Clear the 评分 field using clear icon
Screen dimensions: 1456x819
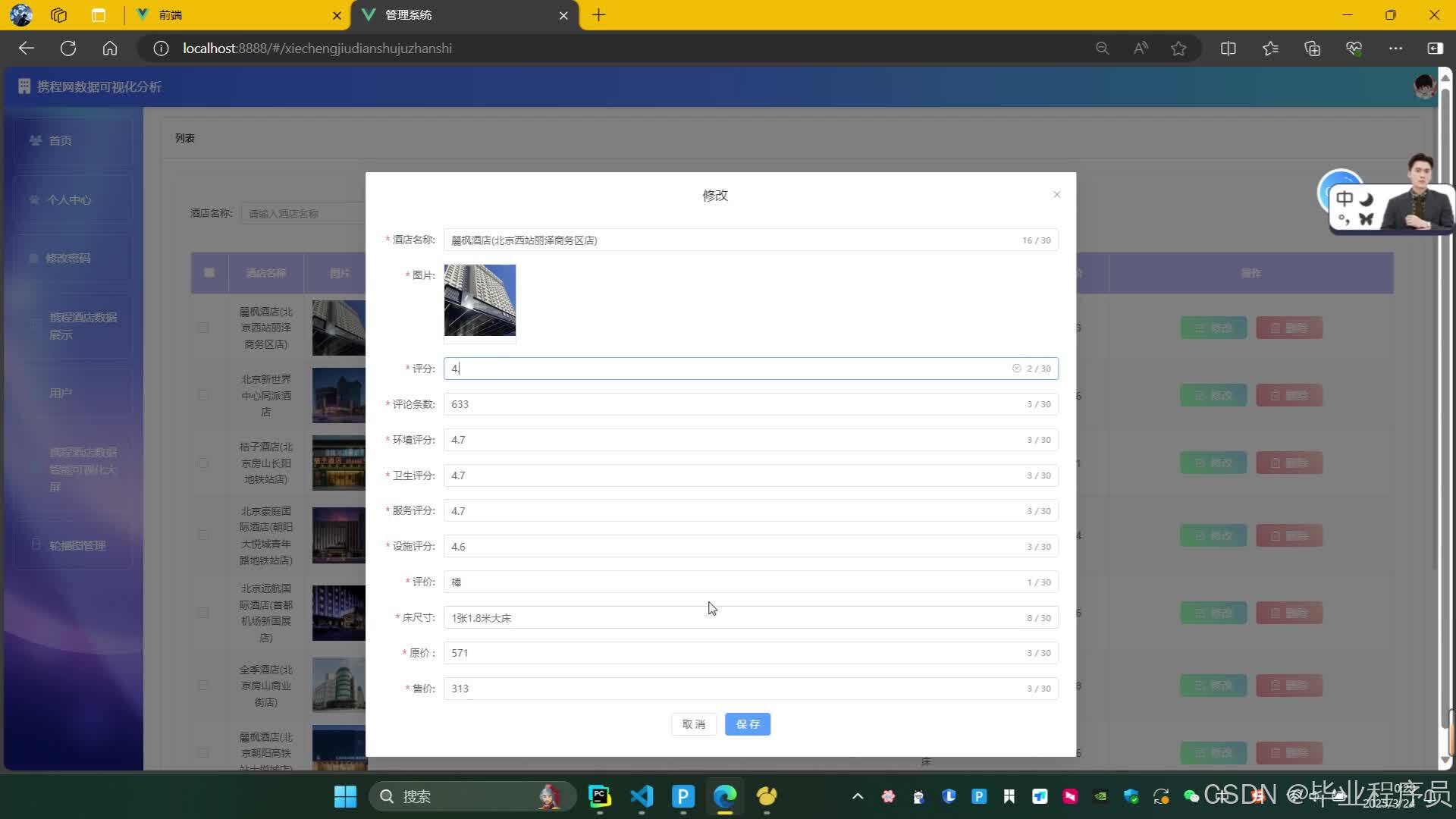[1016, 369]
